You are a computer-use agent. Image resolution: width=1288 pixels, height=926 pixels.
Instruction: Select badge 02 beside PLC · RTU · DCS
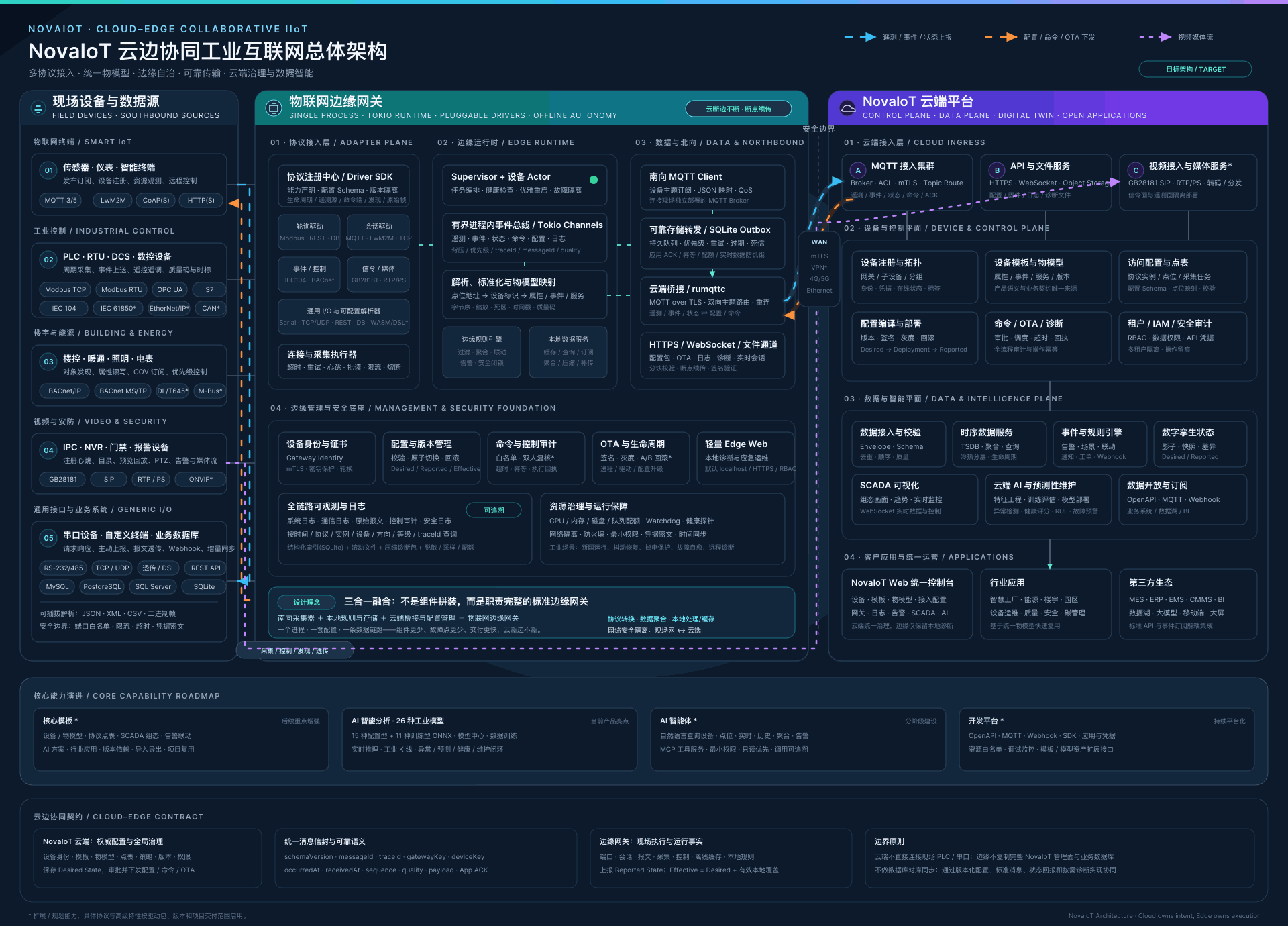tap(48, 260)
